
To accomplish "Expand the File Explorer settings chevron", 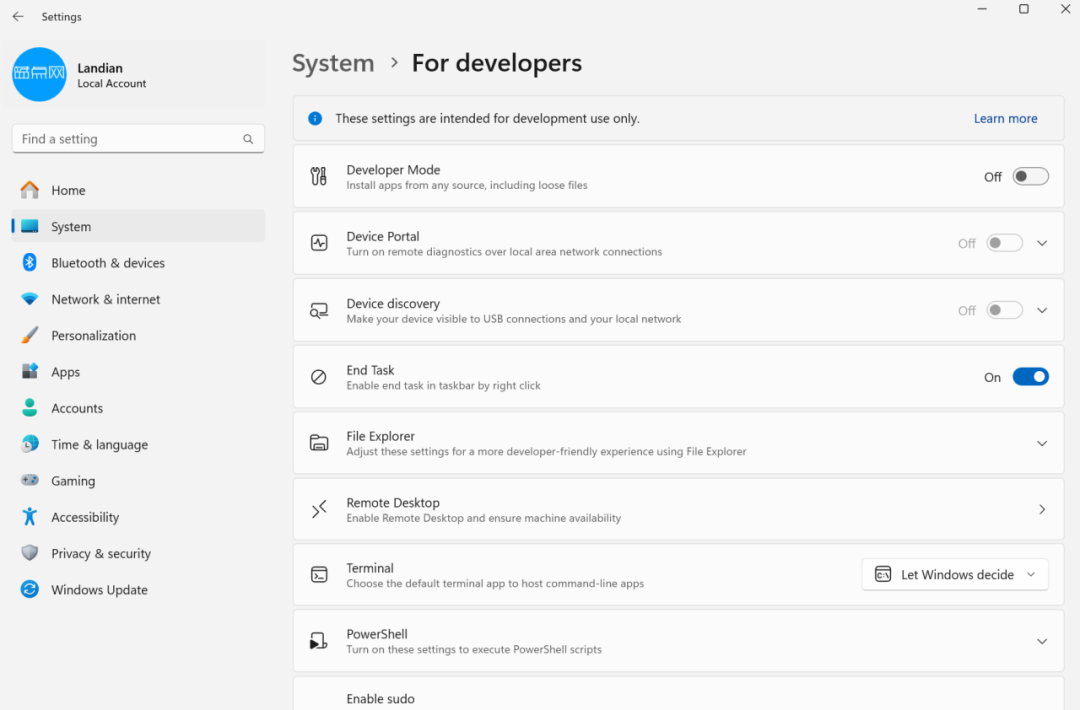I will (x=1042, y=443).
